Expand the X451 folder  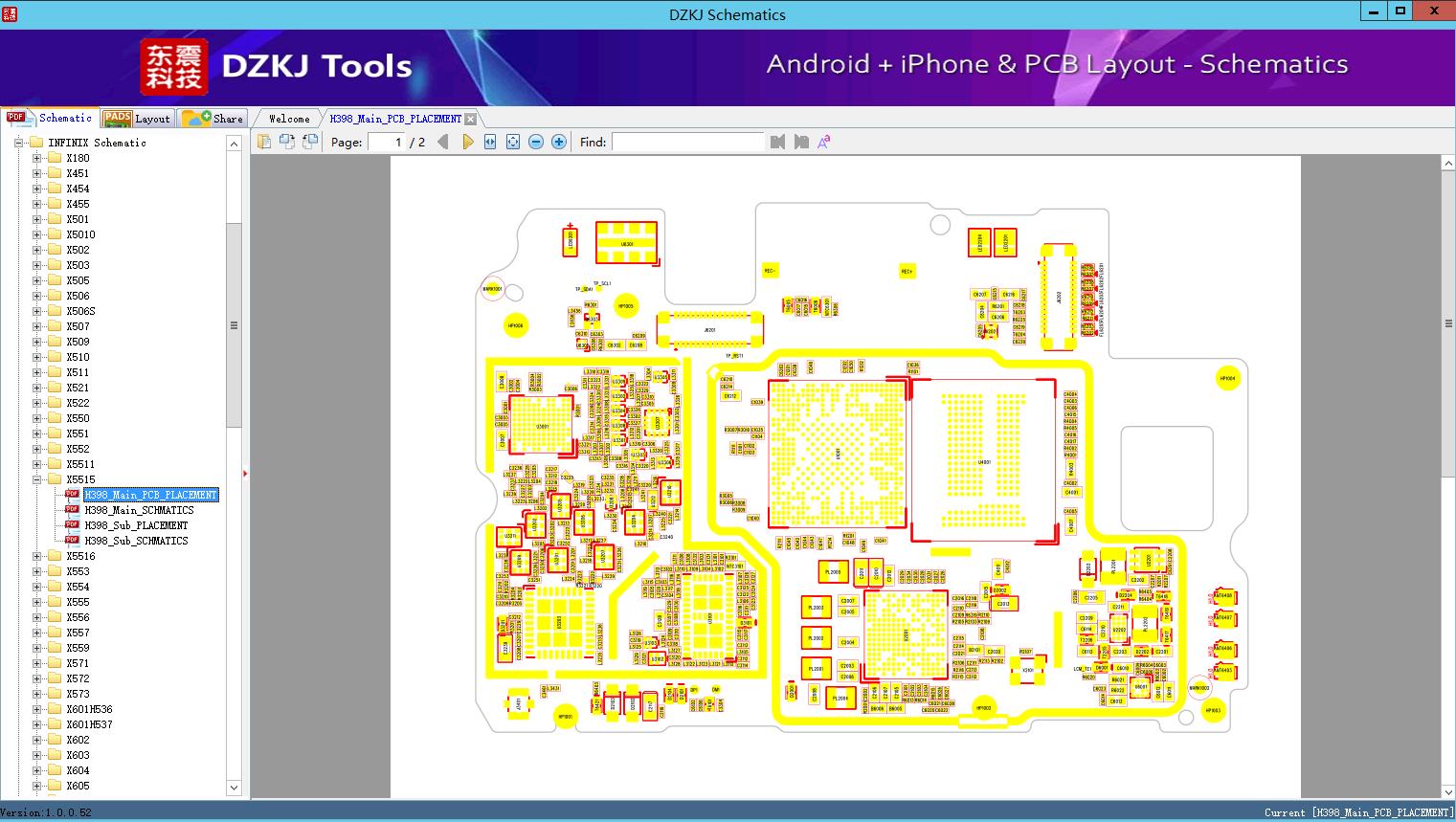(36, 173)
